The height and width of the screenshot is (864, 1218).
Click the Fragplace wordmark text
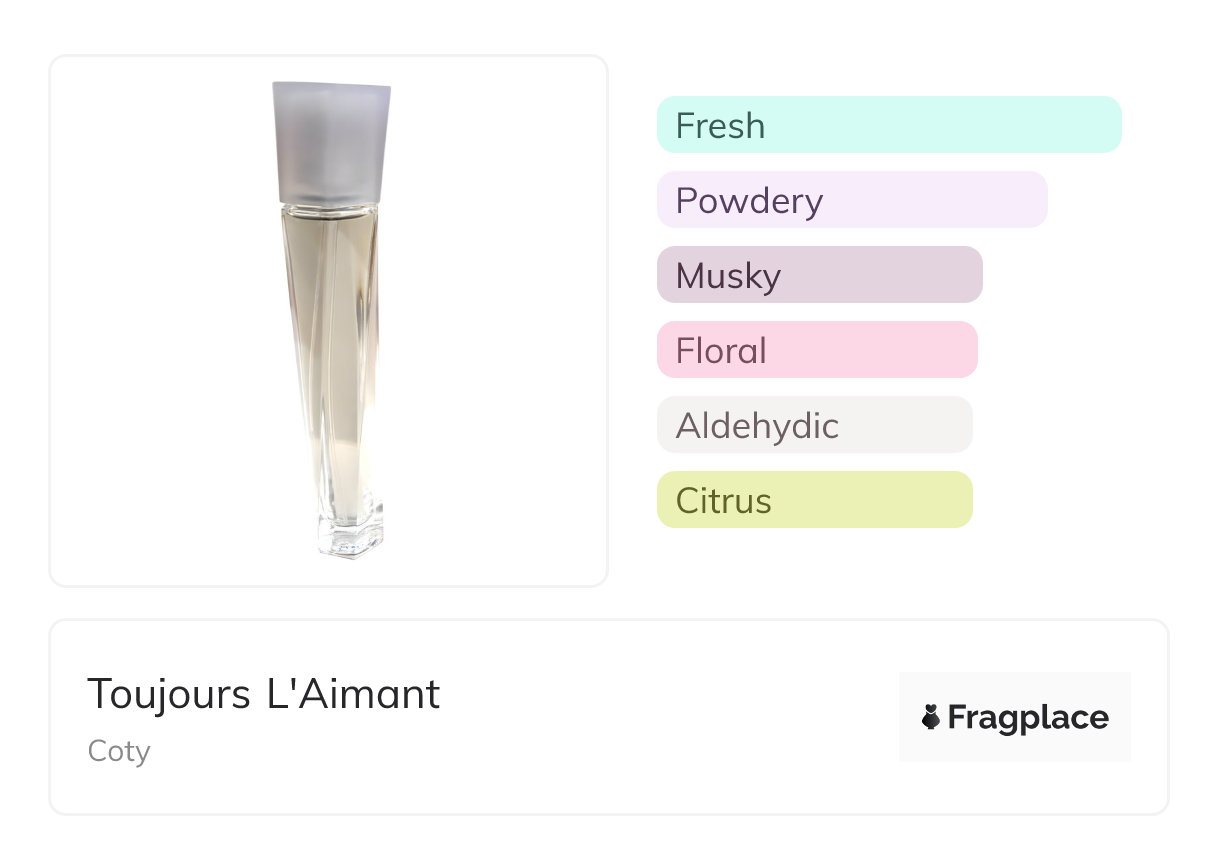1028,718
